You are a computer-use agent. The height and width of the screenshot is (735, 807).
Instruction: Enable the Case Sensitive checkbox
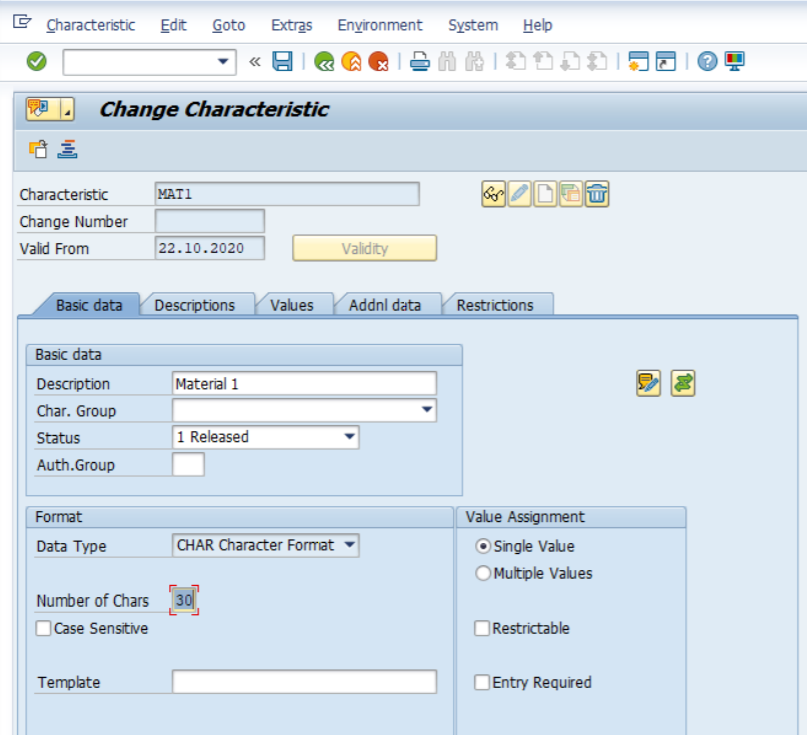(x=44, y=628)
